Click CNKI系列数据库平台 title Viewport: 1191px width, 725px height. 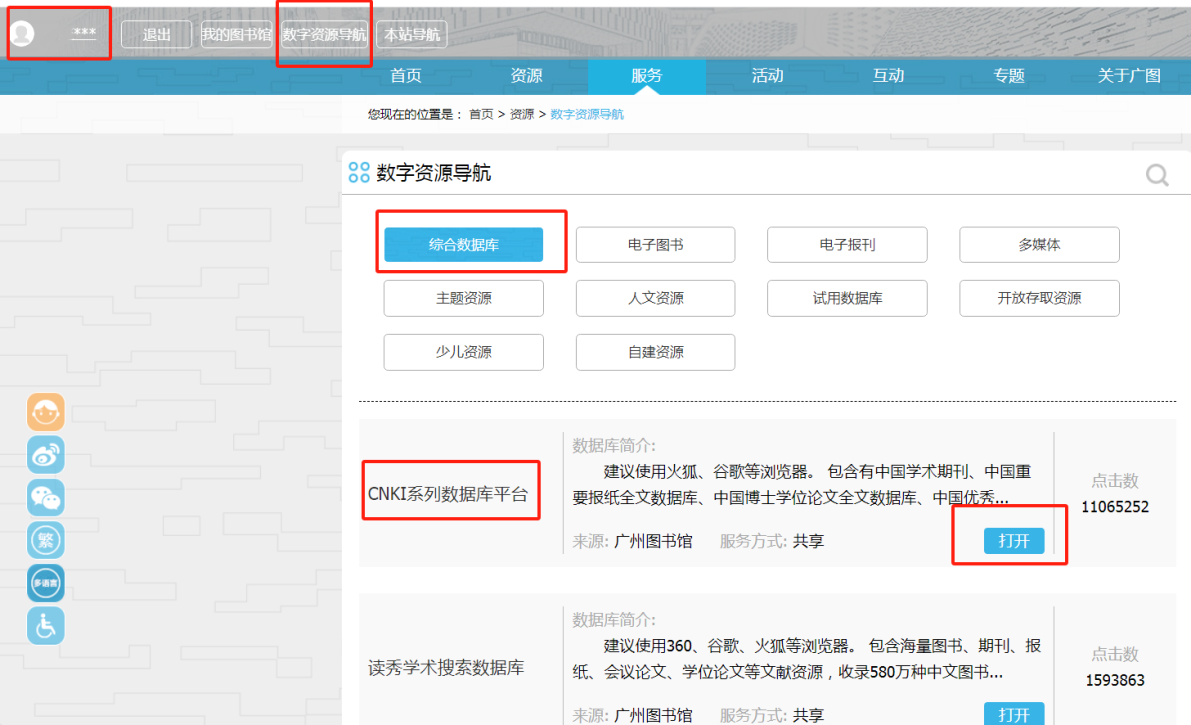pos(447,494)
